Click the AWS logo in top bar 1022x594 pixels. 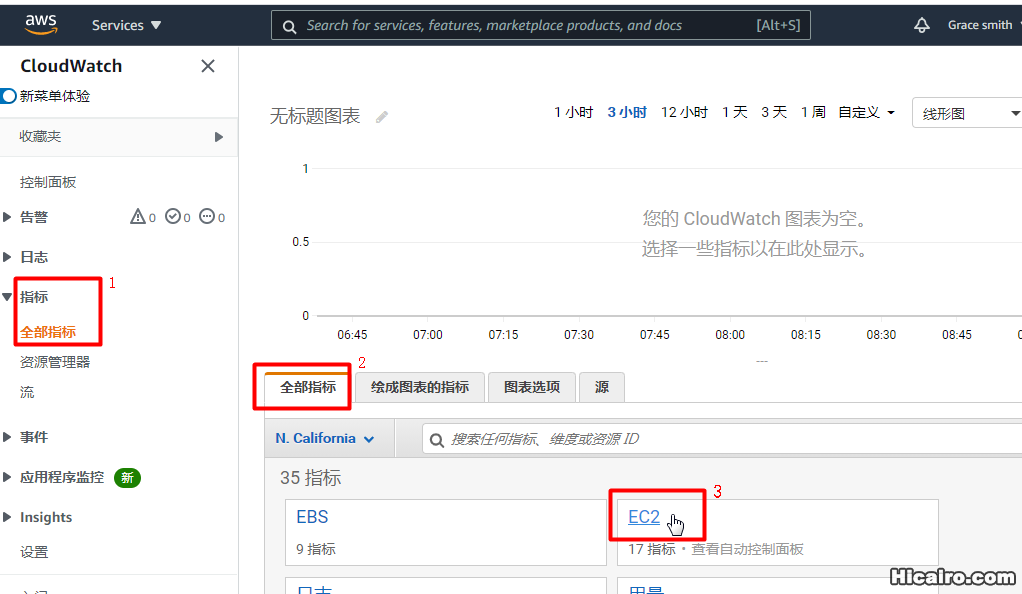tap(40, 24)
